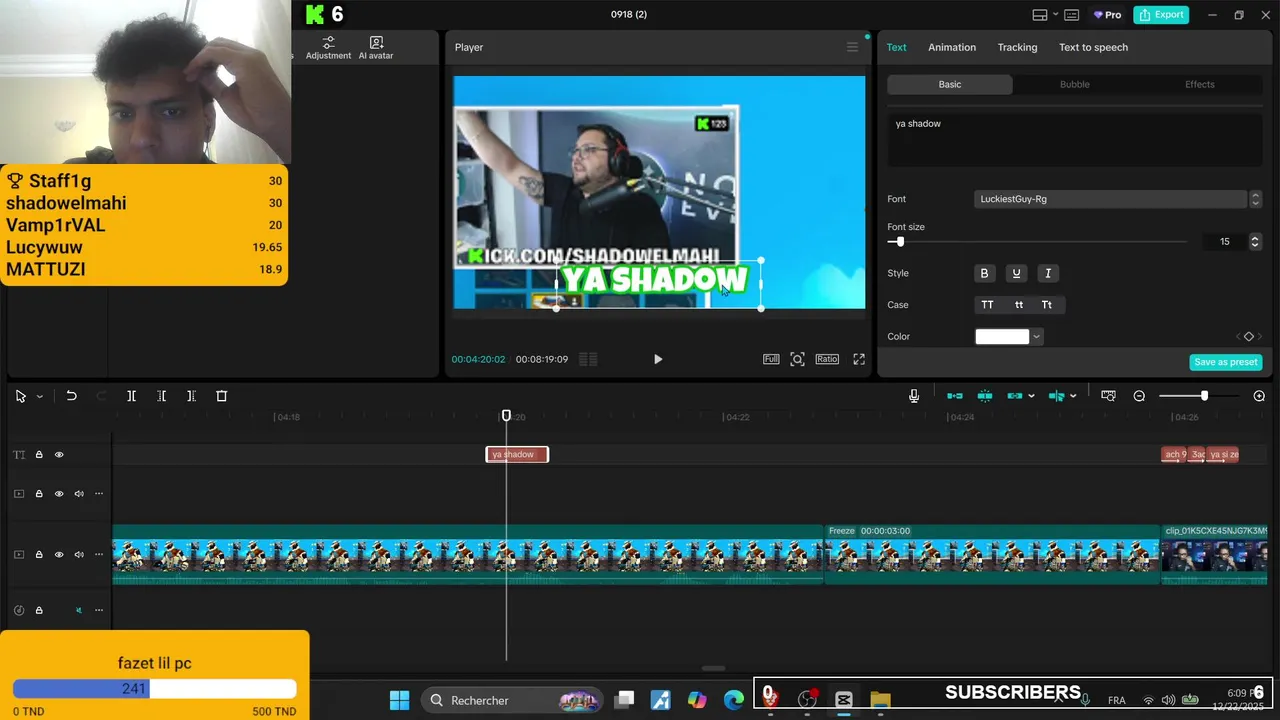Open keyboard shortcuts icon in title bar
1280x720 pixels.
(x=1072, y=15)
